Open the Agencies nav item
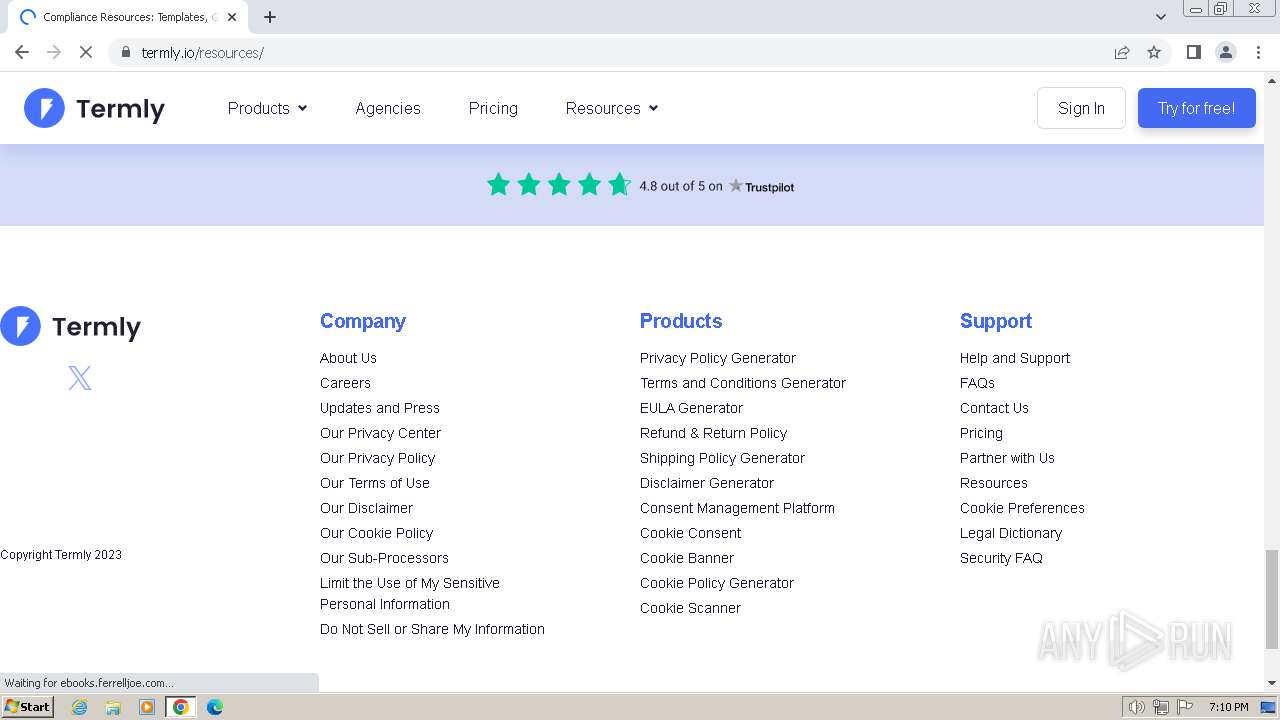The width and height of the screenshot is (1280, 720). click(x=388, y=108)
